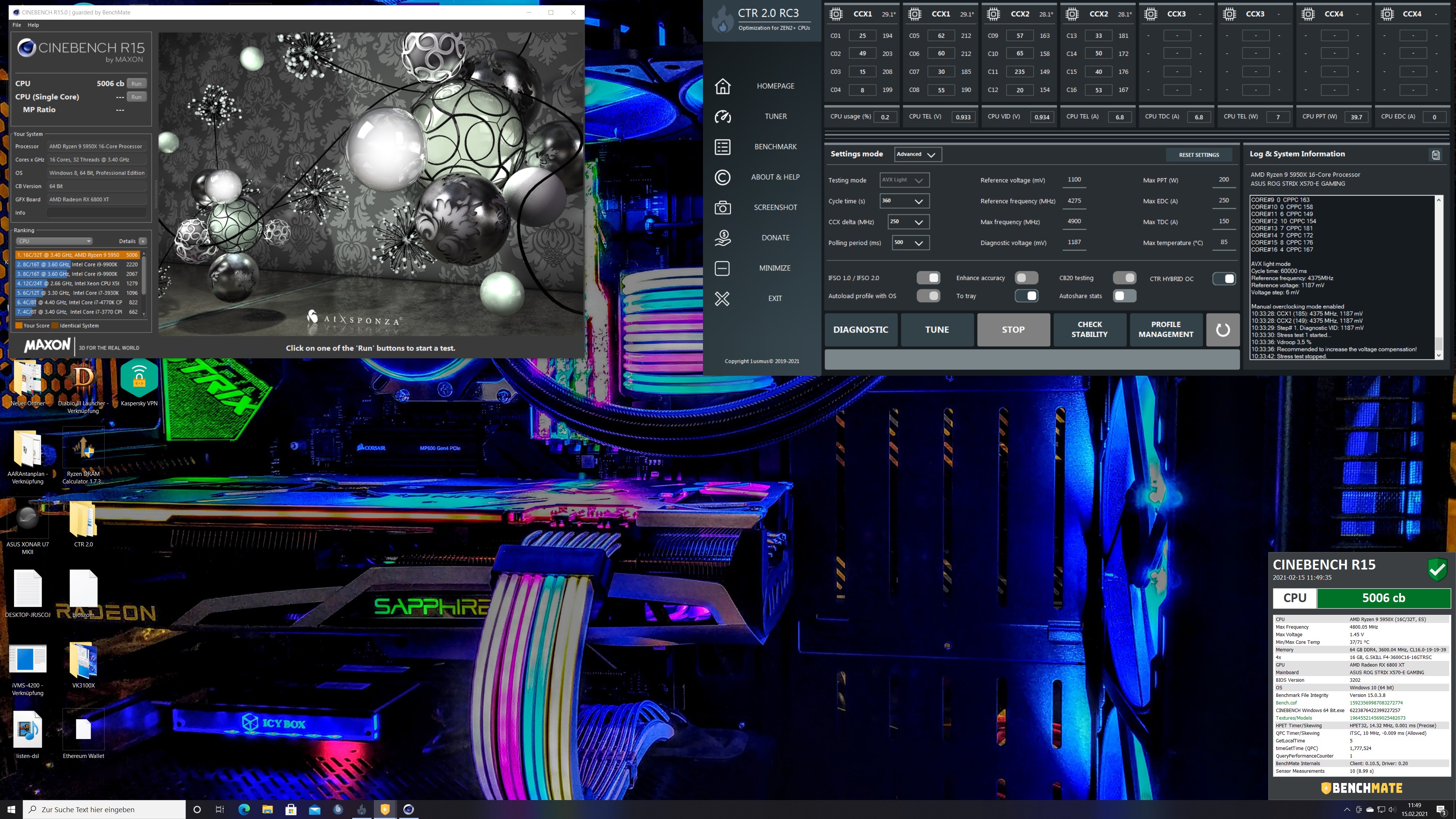Click the Donate hand-coin icon
1456x819 pixels.
[722, 238]
